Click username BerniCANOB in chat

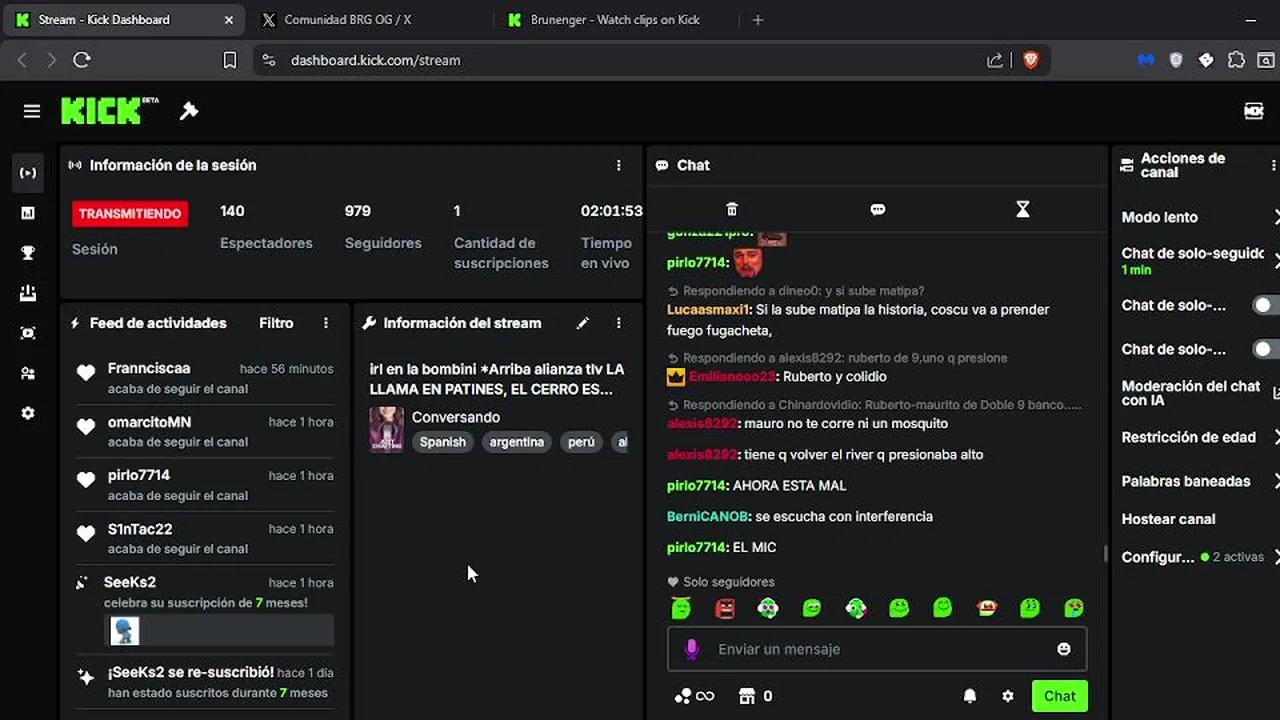[x=707, y=517]
